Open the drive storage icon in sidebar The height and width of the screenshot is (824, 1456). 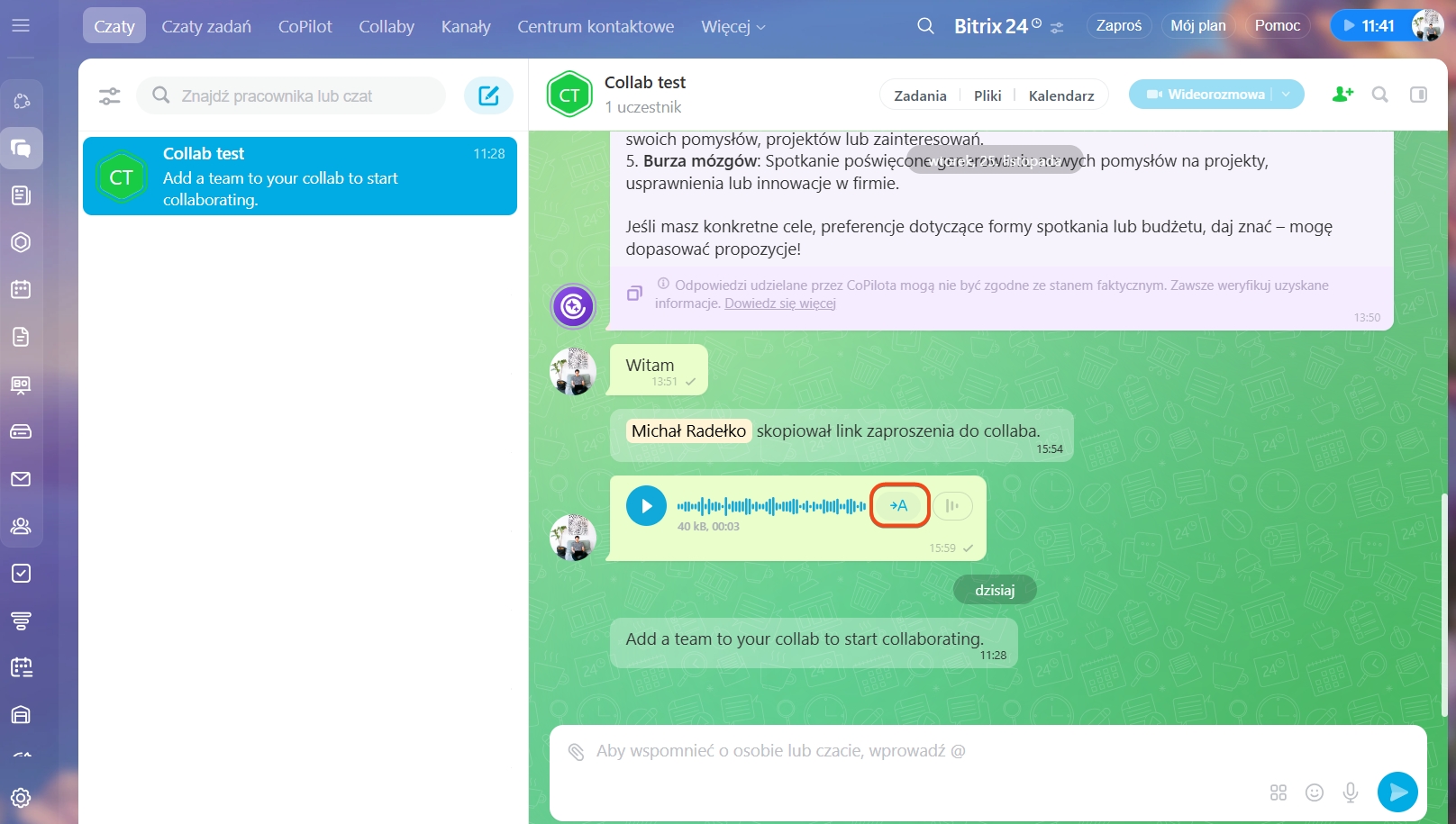[21, 431]
